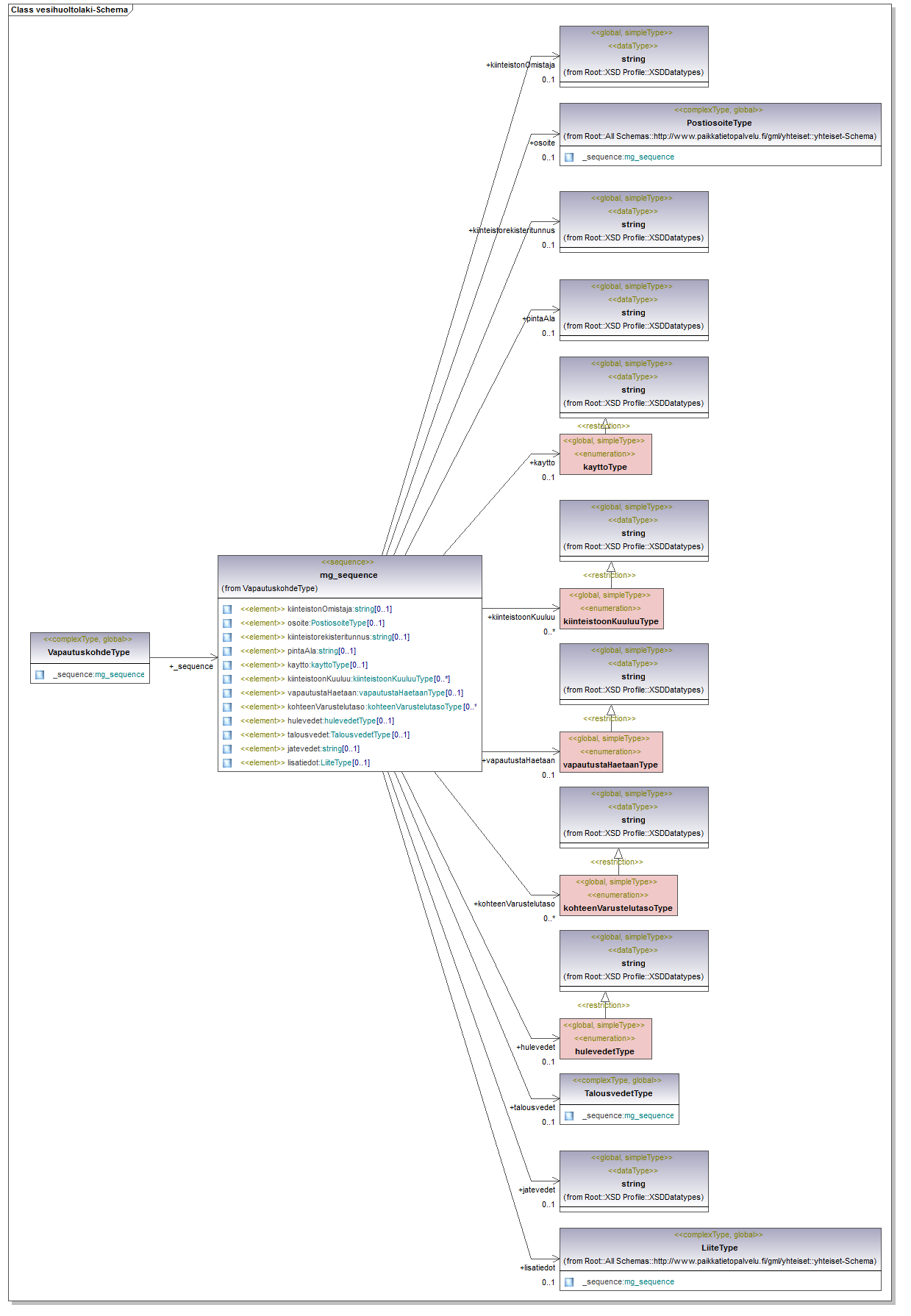Click the _sequence icon in VapautuskohdeType box
The width and height of the screenshot is (911, 1316).
[x=40, y=675]
